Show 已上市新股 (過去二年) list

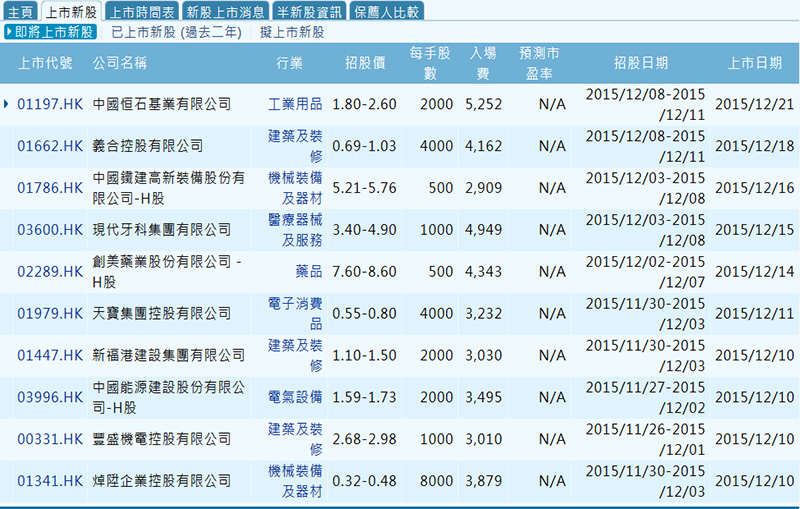tap(176, 32)
